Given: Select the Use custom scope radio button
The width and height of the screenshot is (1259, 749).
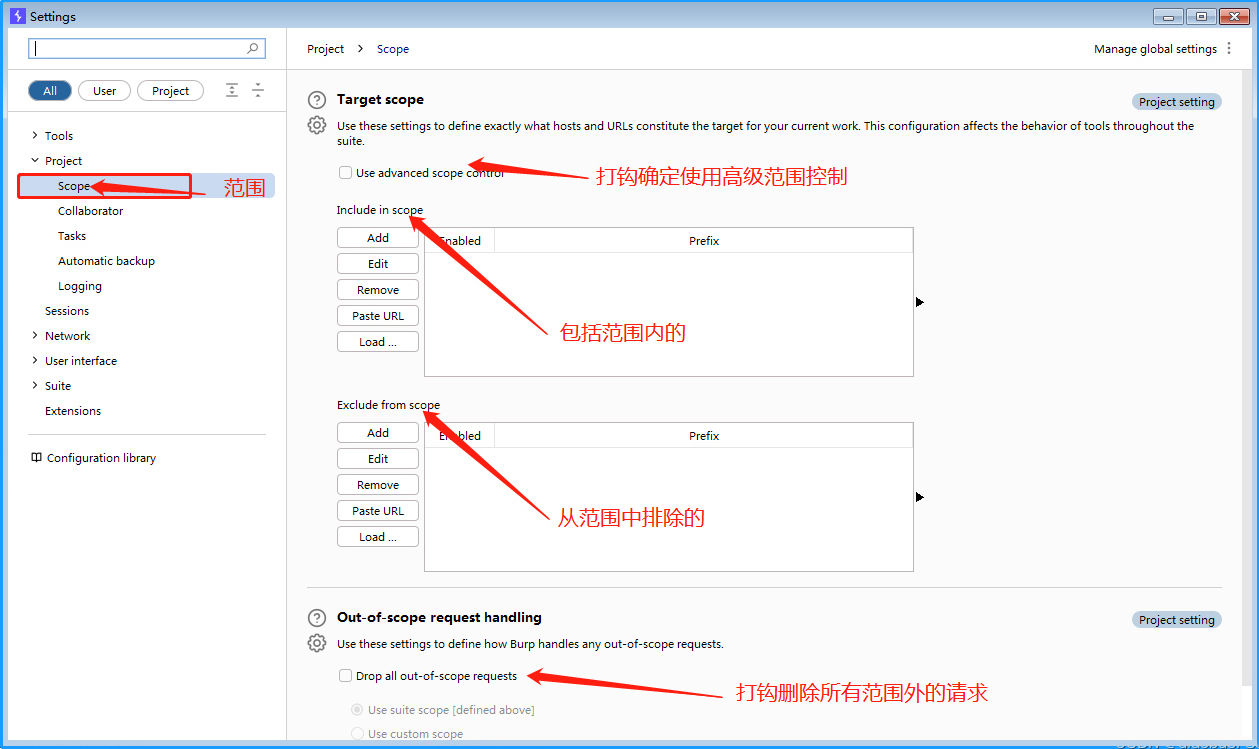Looking at the screenshot, I should [x=357, y=734].
